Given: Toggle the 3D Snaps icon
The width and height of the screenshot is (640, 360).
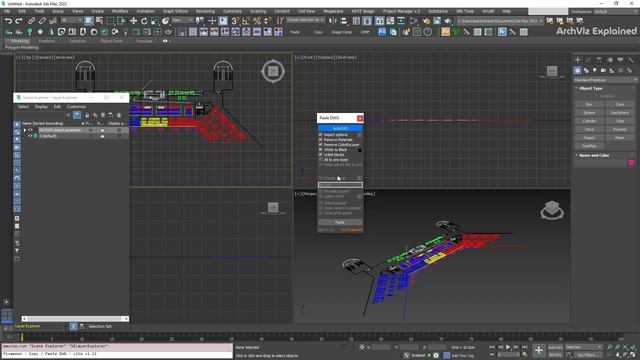Looking at the screenshot, I should (236, 21).
